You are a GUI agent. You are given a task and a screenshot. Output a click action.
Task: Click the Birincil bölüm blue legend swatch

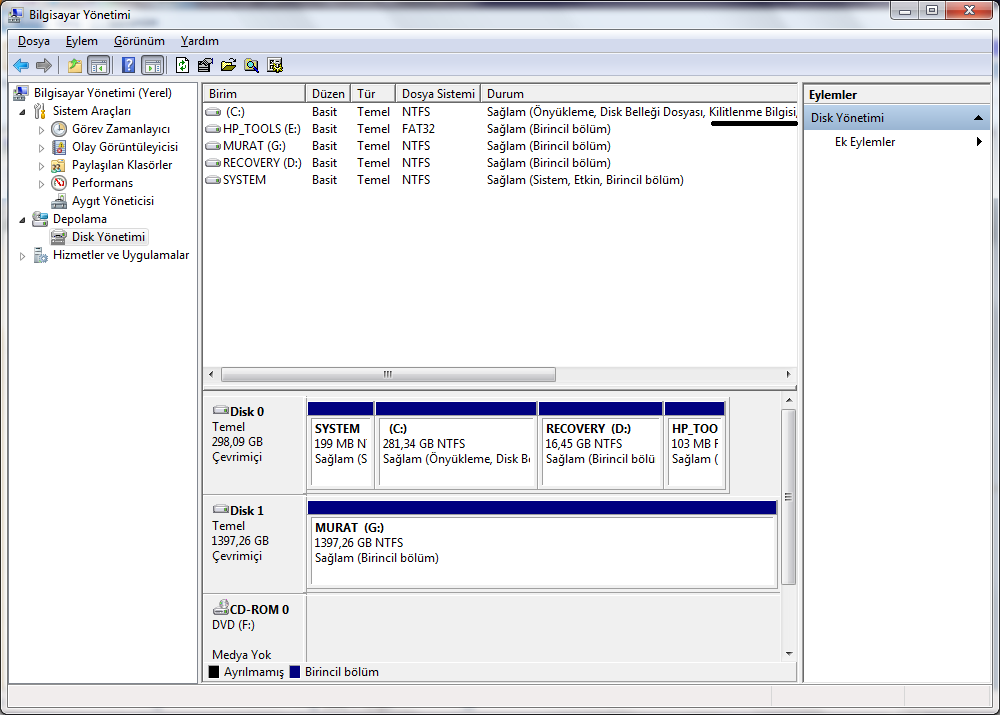pyautogui.click(x=295, y=672)
